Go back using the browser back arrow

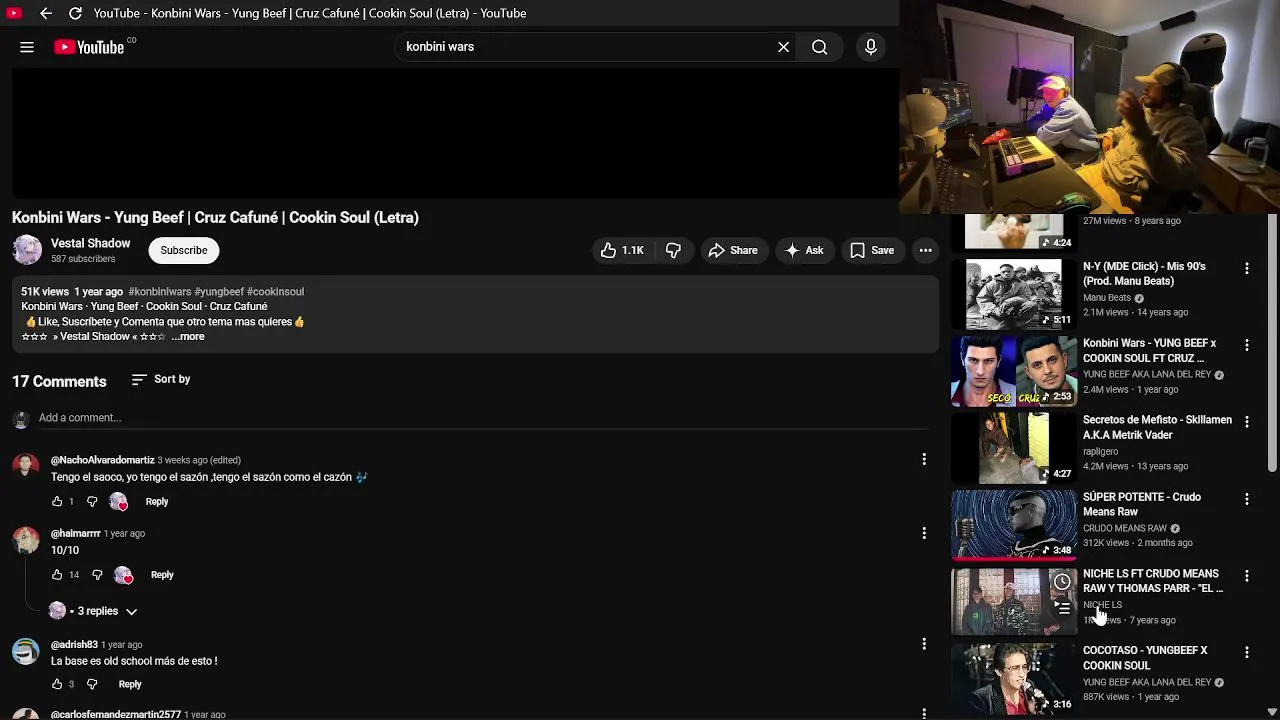(45, 13)
